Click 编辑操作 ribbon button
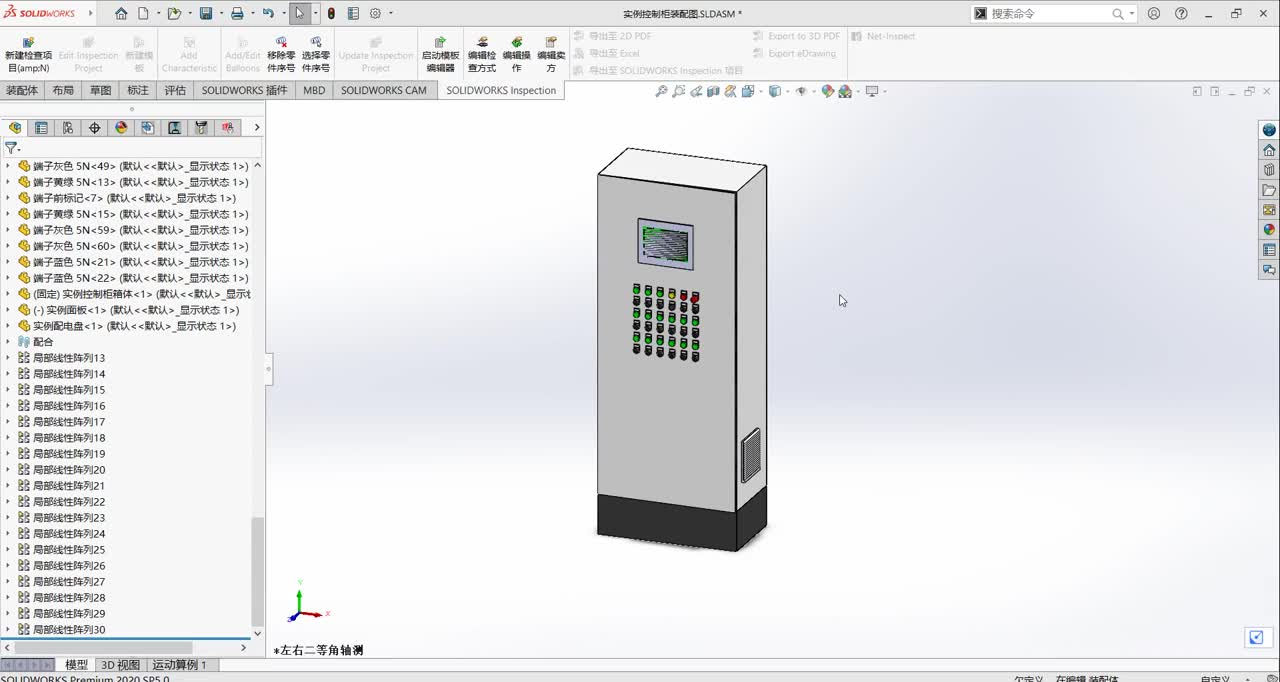 point(517,55)
